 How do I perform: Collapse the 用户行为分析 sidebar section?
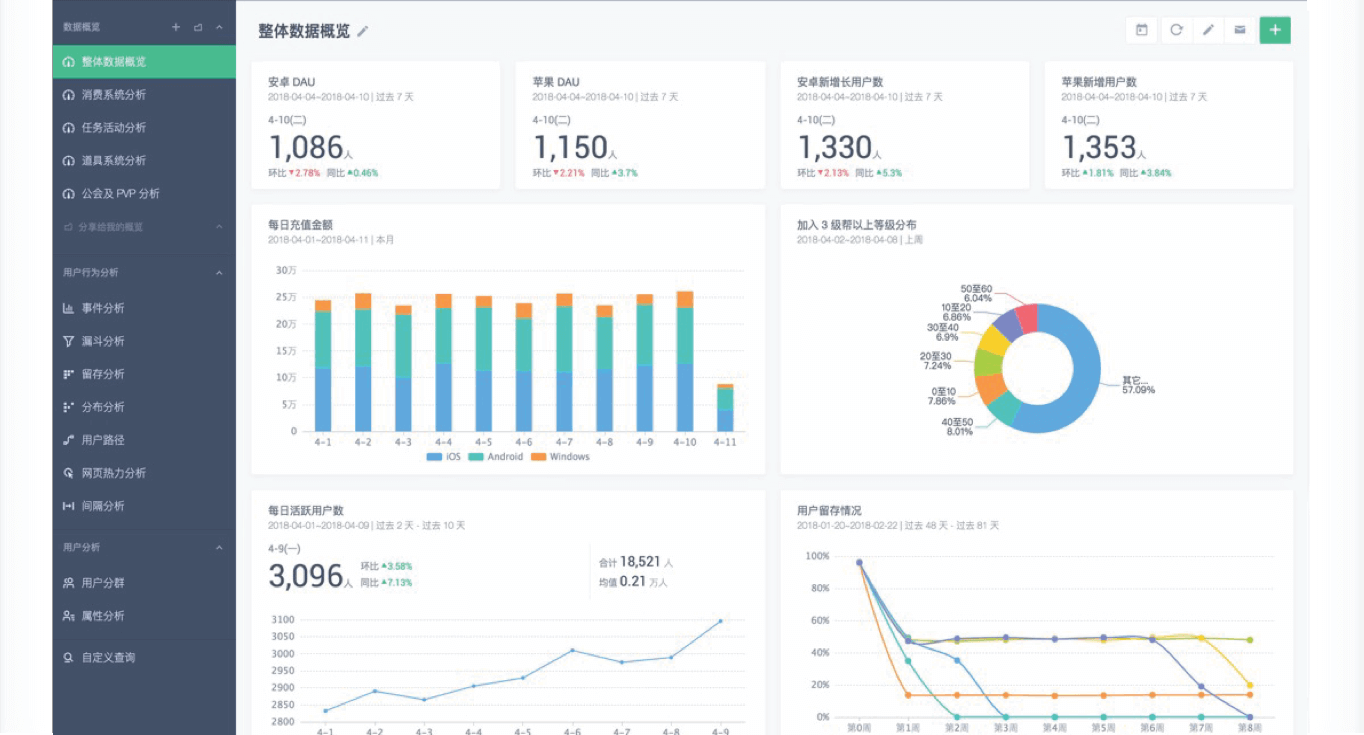click(x=219, y=272)
